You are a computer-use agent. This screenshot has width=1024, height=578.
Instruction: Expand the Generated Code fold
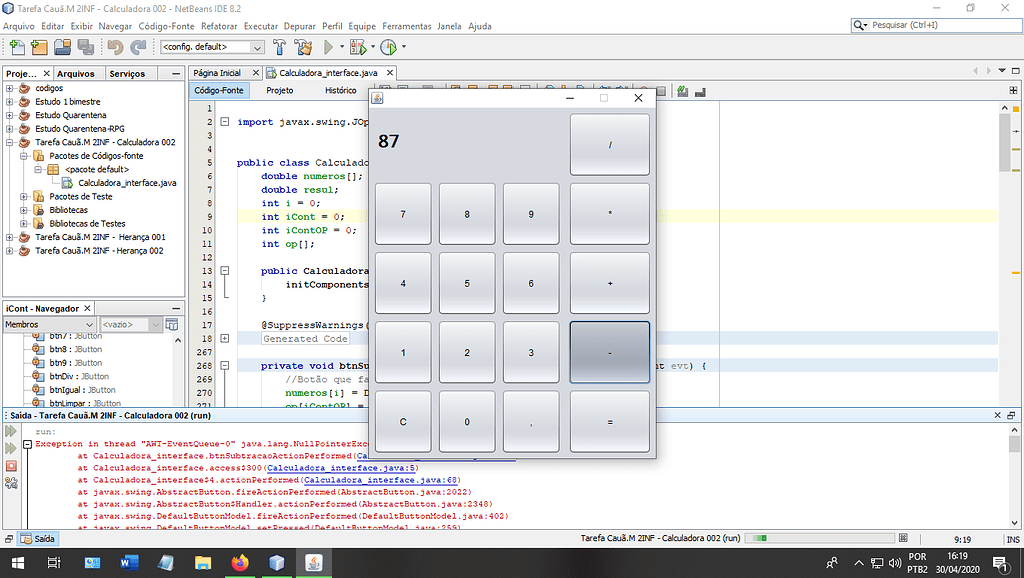225,339
